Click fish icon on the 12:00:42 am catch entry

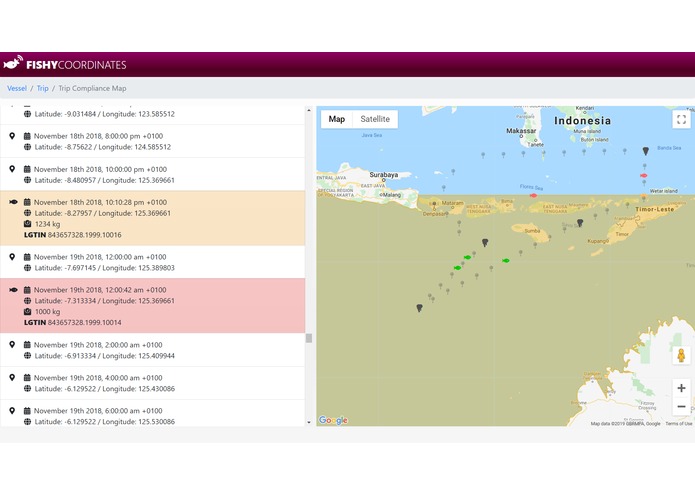coord(13,290)
